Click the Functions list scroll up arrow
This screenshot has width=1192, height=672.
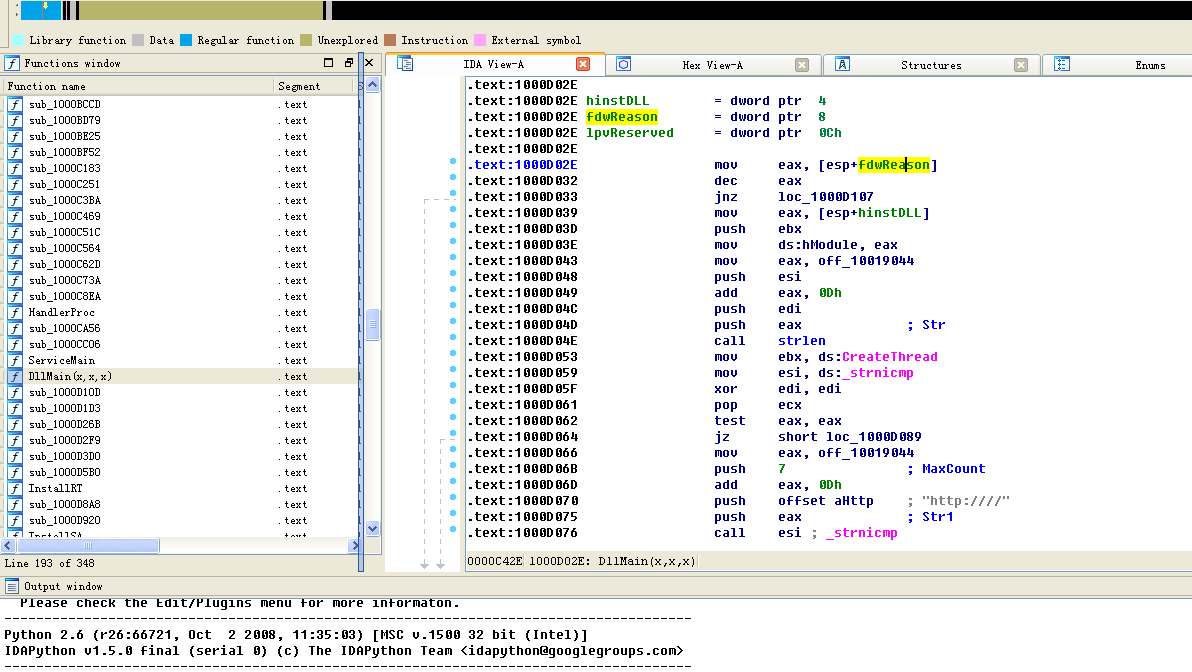(372, 85)
